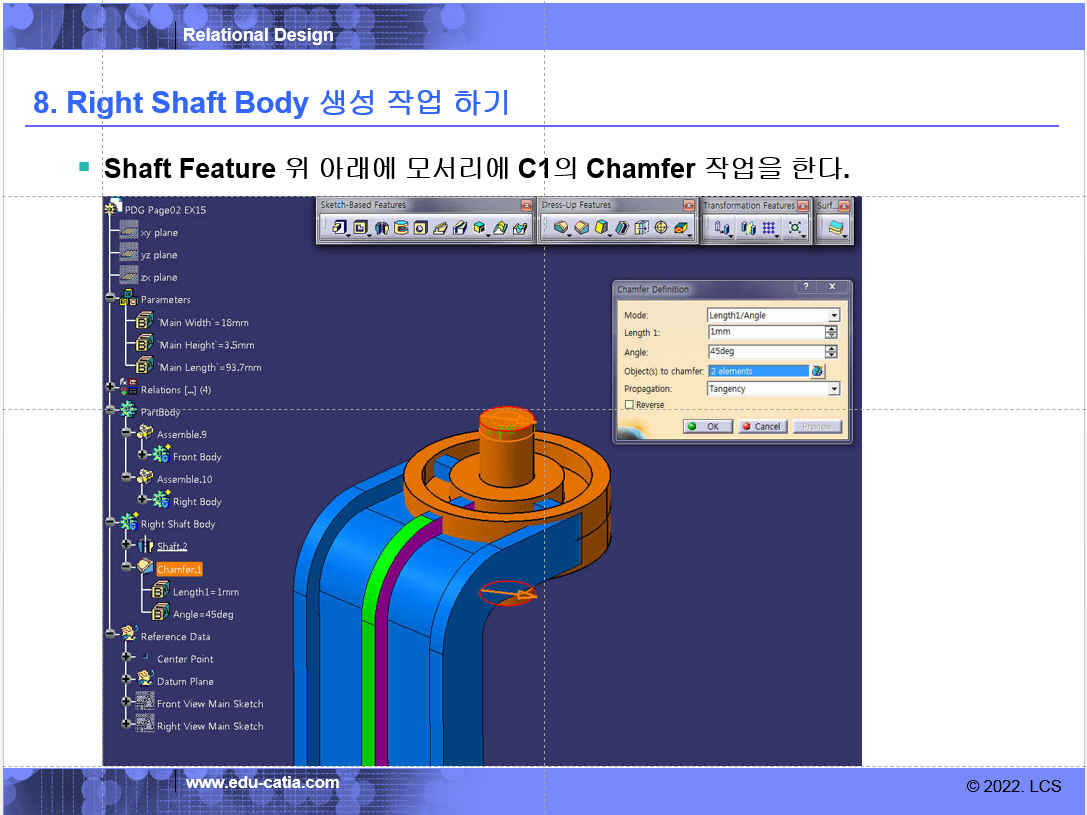This screenshot has height=815, width=1087.
Task: Select Shaft.2 in the specification tree
Action: point(171,546)
